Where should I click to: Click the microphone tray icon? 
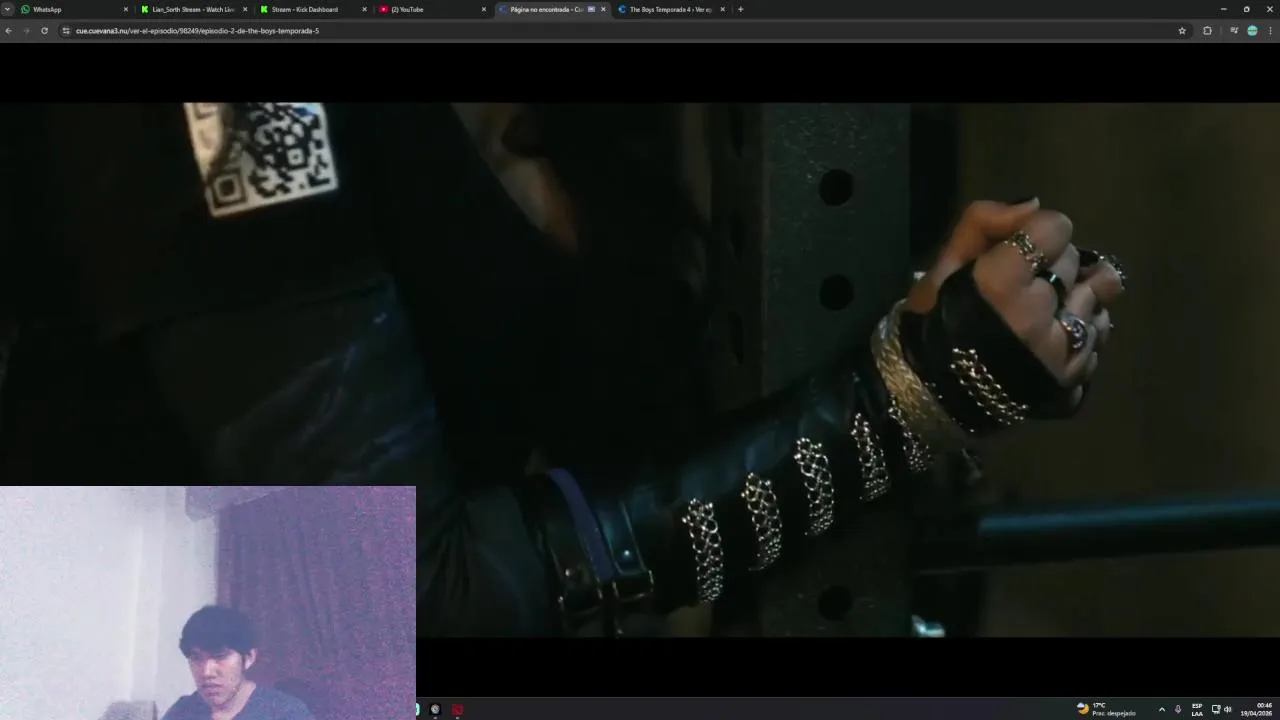[1178, 709]
